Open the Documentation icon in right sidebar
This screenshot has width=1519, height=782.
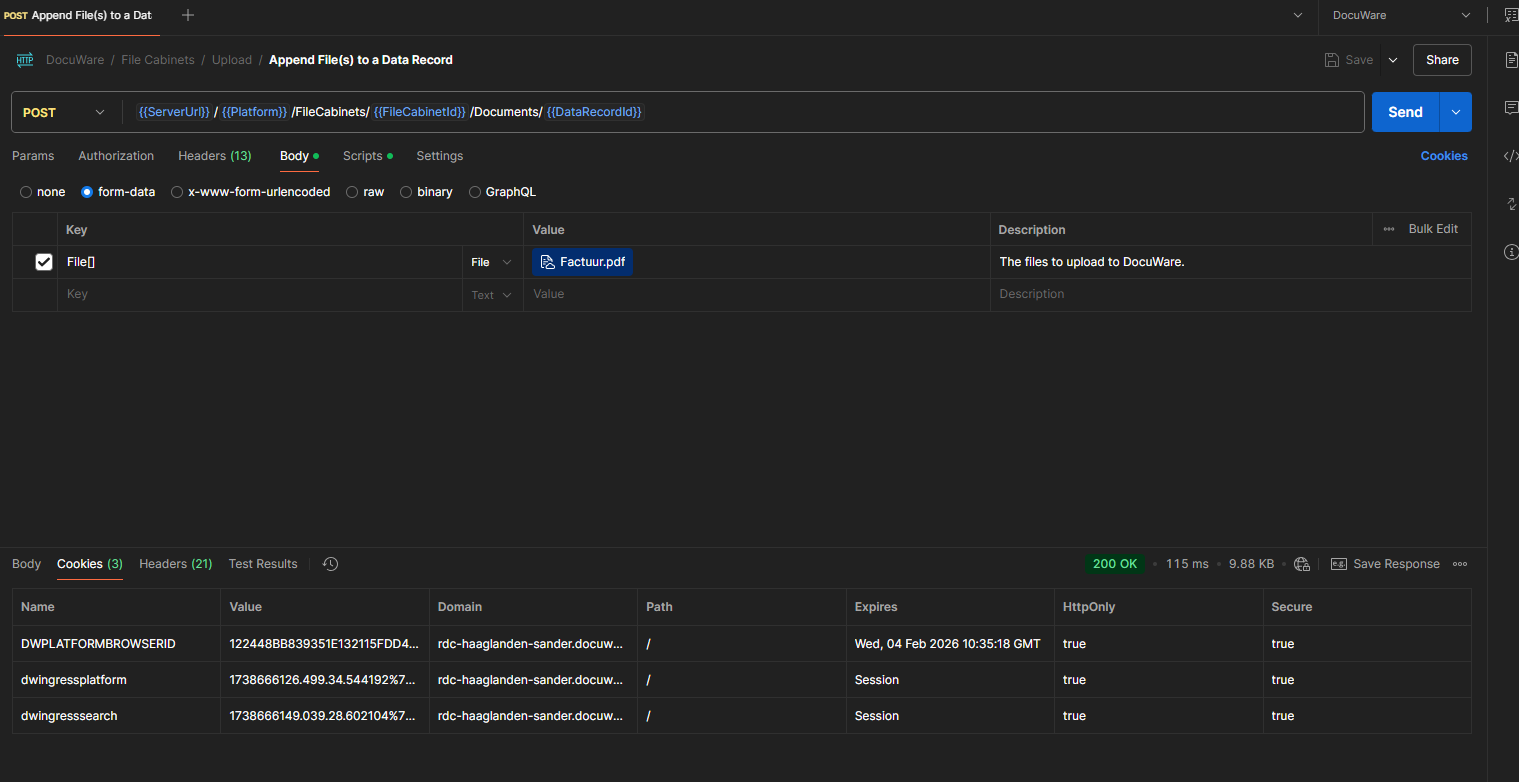1511,60
